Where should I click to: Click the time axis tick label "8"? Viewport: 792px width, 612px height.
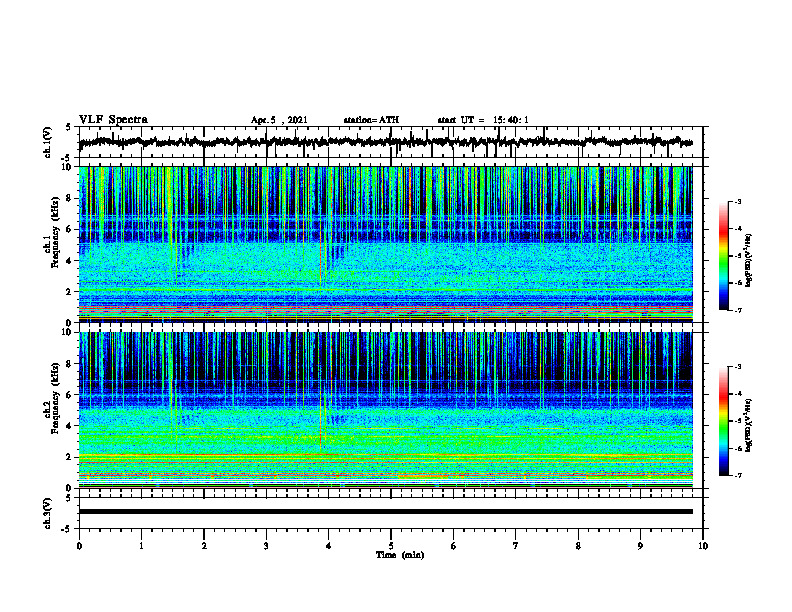point(578,546)
